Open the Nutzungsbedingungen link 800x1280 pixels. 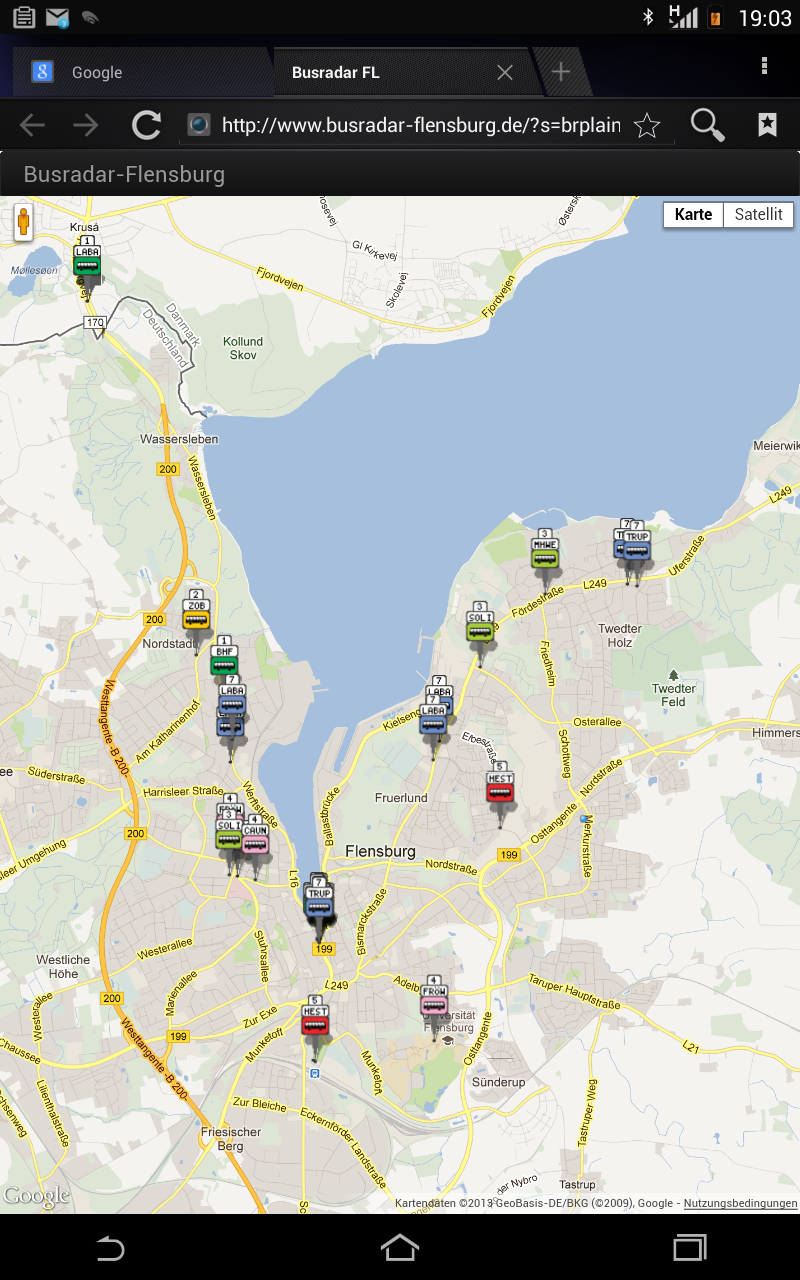click(740, 1203)
